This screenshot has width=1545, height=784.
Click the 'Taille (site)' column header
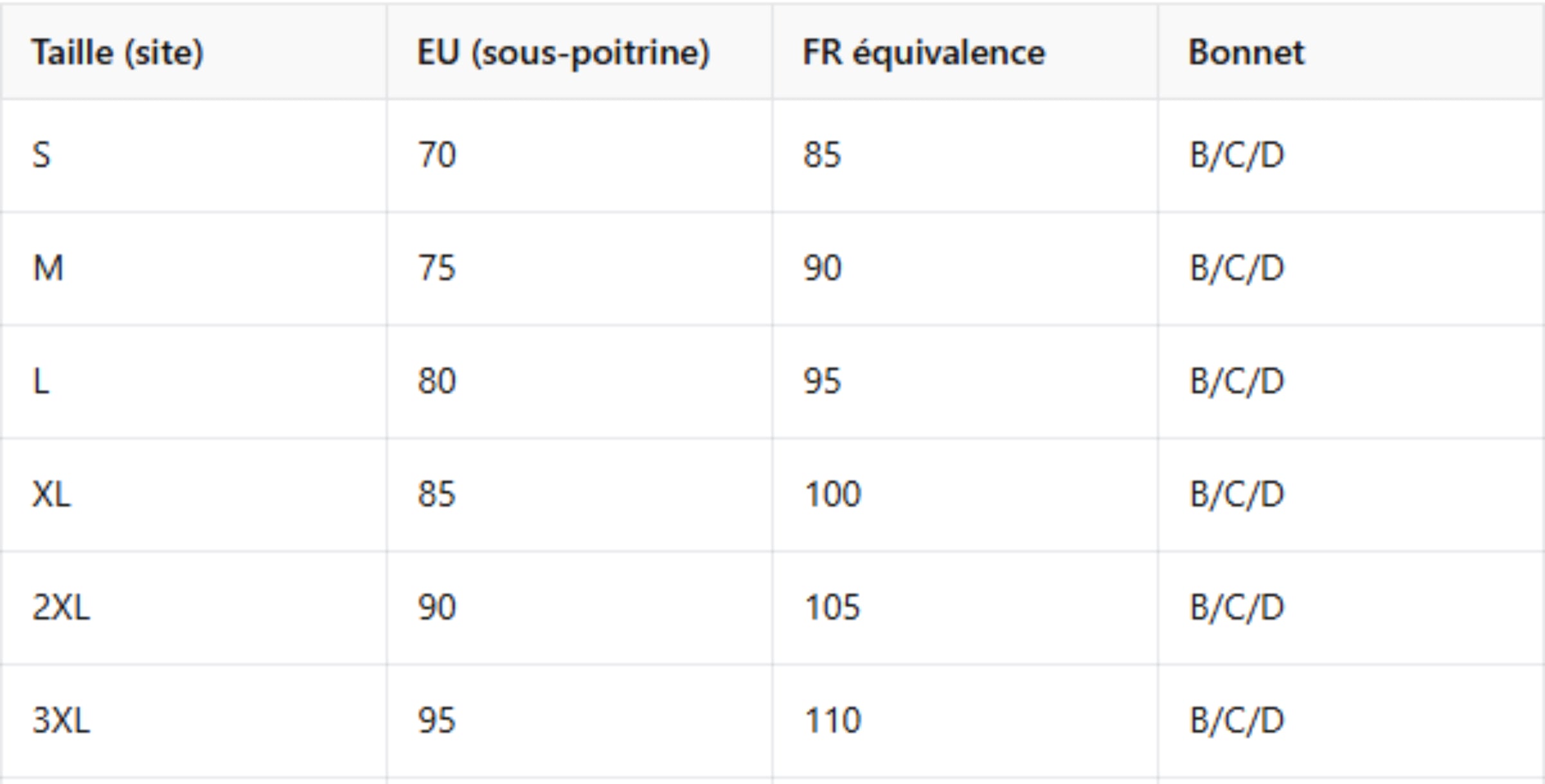(x=193, y=51)
